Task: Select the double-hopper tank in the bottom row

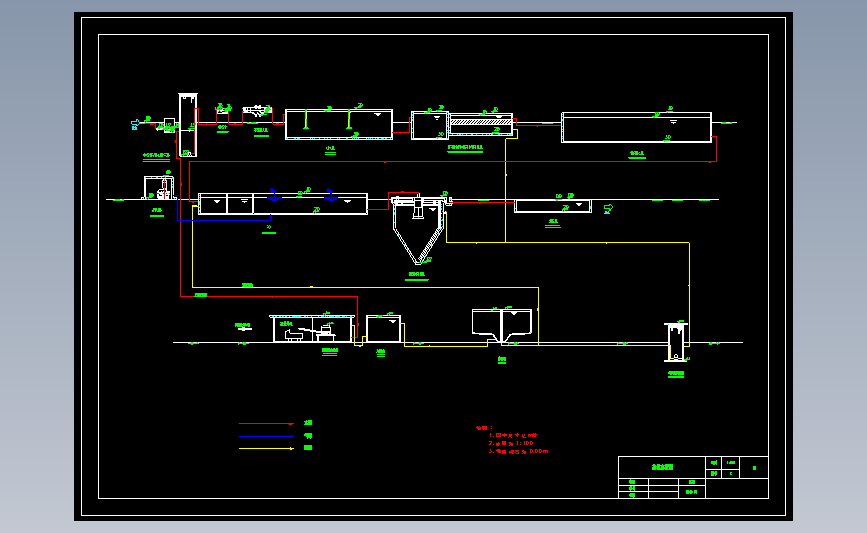Action: 502,326
